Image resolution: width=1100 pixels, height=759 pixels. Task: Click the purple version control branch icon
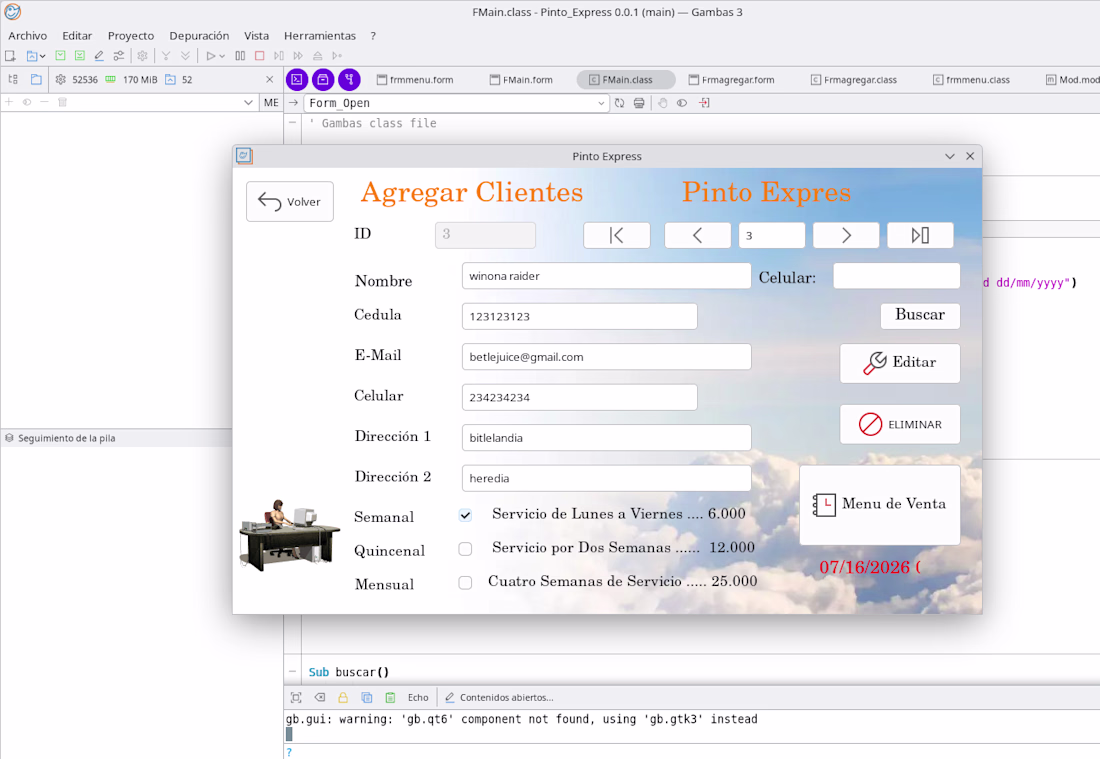[x=349, y=79]
